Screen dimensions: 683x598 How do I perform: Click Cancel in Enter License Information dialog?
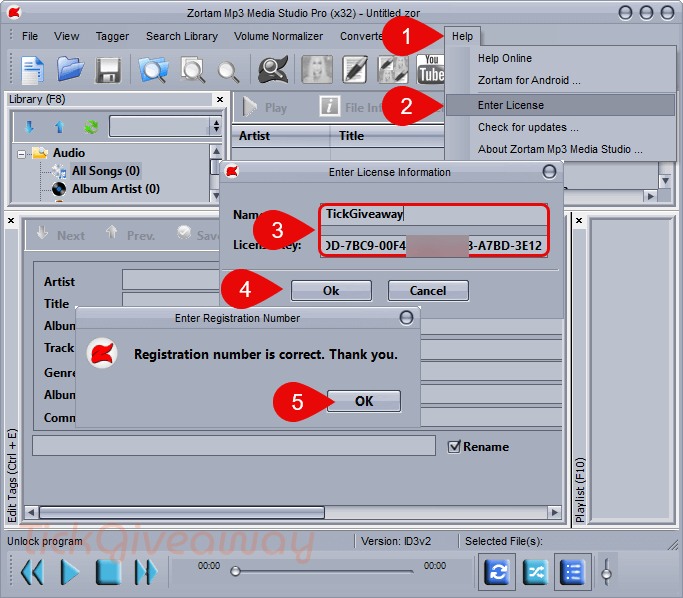pyautogui.click(x=428, y=291)
